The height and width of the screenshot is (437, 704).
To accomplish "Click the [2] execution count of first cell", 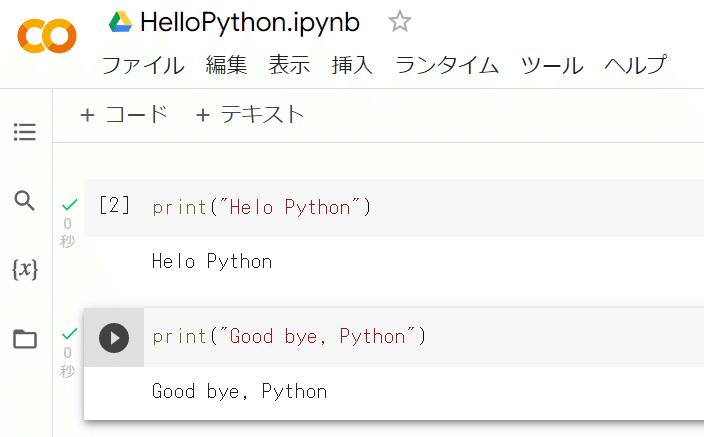I will [x=114, y=206].
